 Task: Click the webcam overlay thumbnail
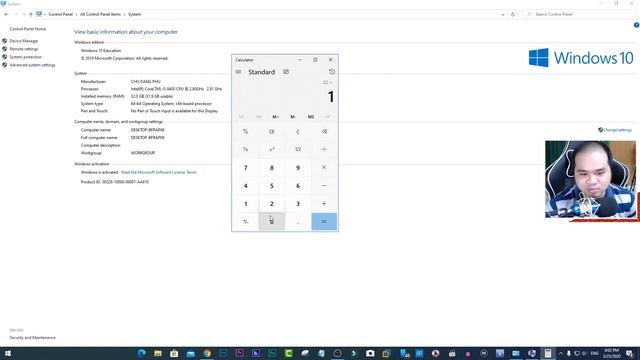(x=590, y=180)
